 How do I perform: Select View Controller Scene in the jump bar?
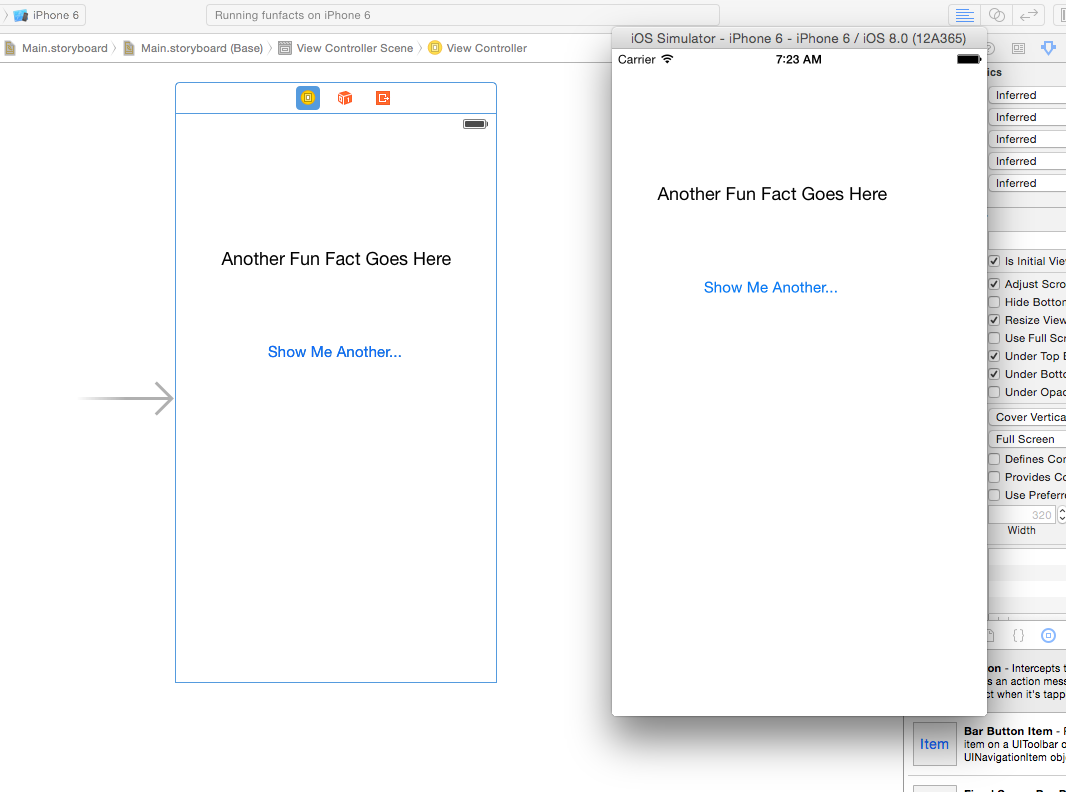point(354,48)
